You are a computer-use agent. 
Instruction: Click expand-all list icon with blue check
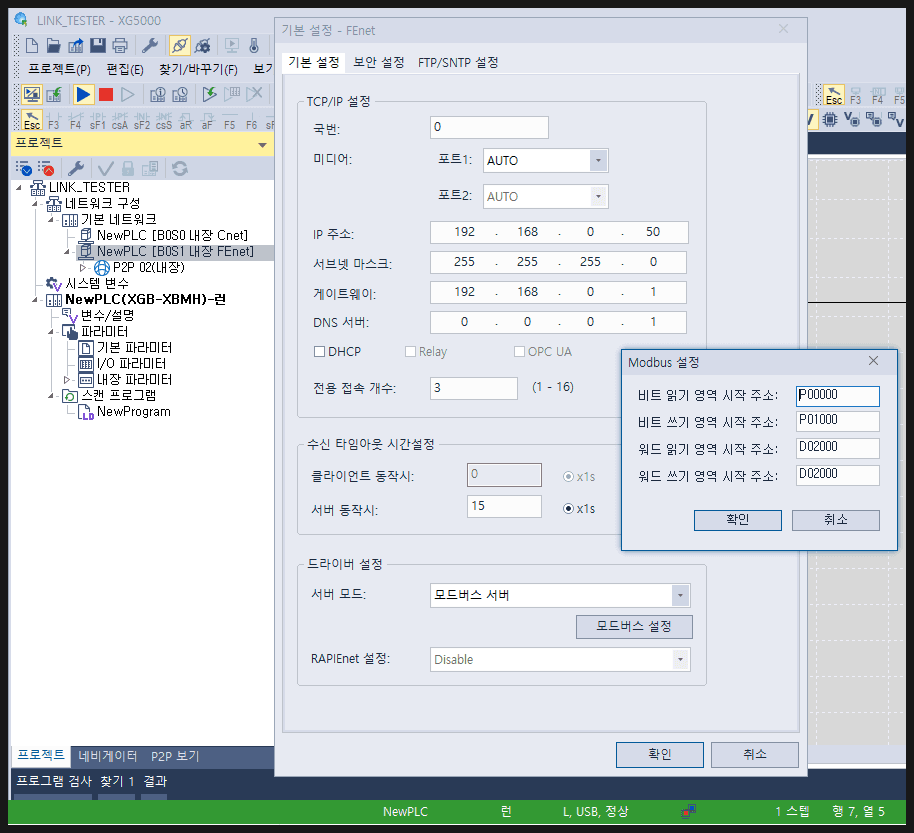coord(24,169)
